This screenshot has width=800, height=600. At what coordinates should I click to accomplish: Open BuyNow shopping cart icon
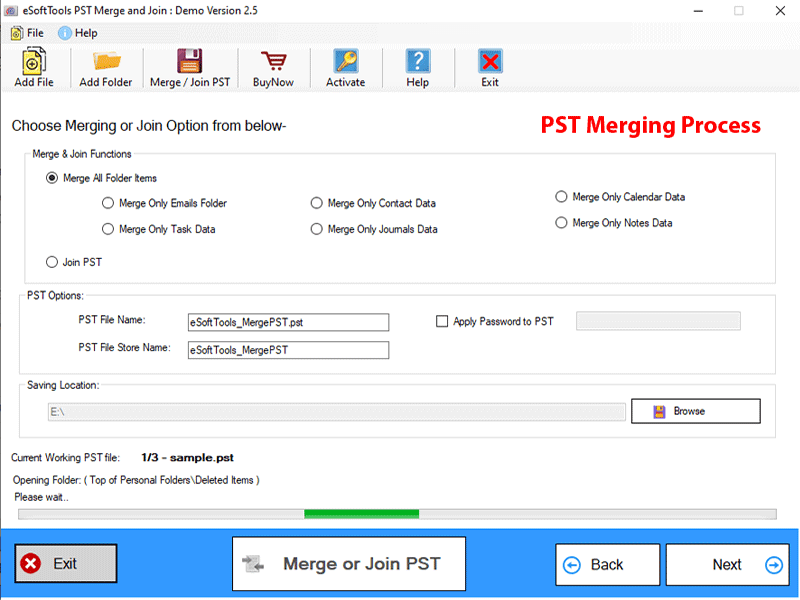click(273, 61)
